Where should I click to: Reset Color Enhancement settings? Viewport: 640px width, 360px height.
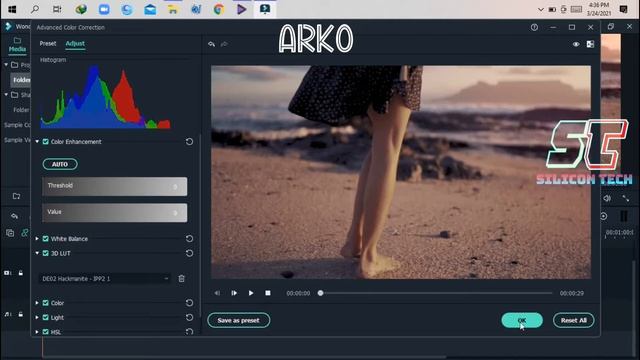coord(189,142)
